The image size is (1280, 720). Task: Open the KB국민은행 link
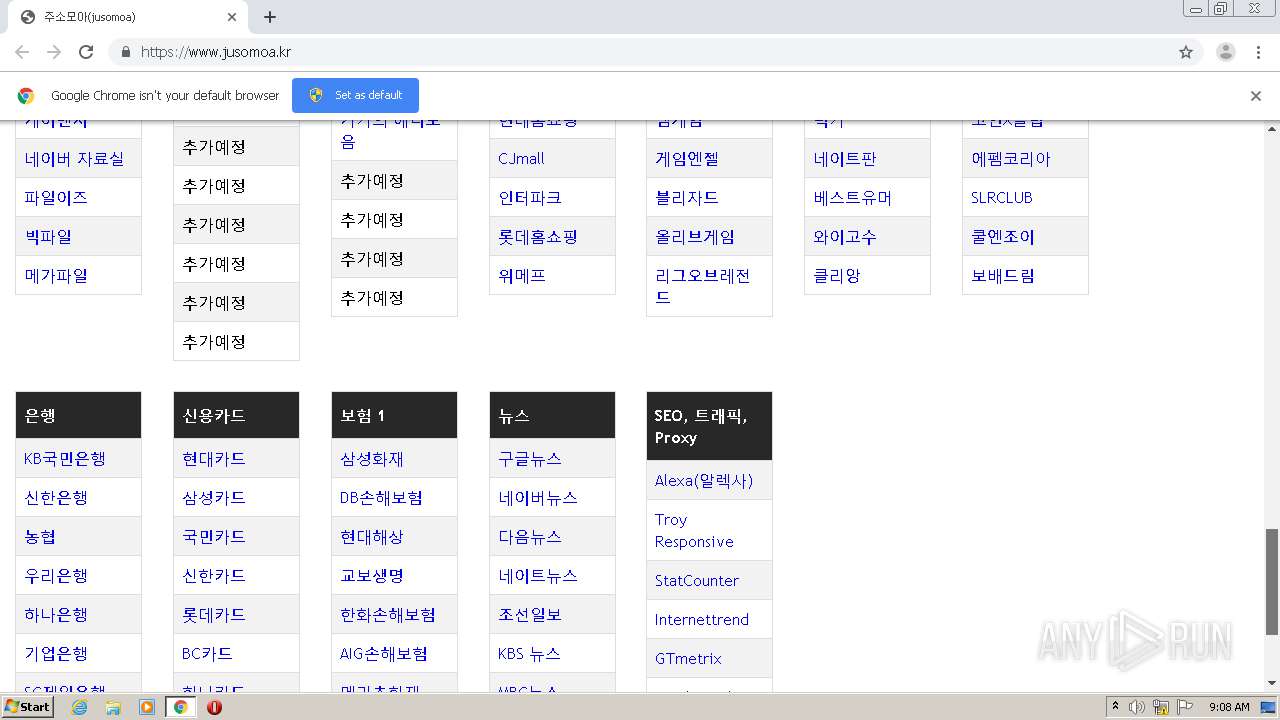[x=65, y=459]
